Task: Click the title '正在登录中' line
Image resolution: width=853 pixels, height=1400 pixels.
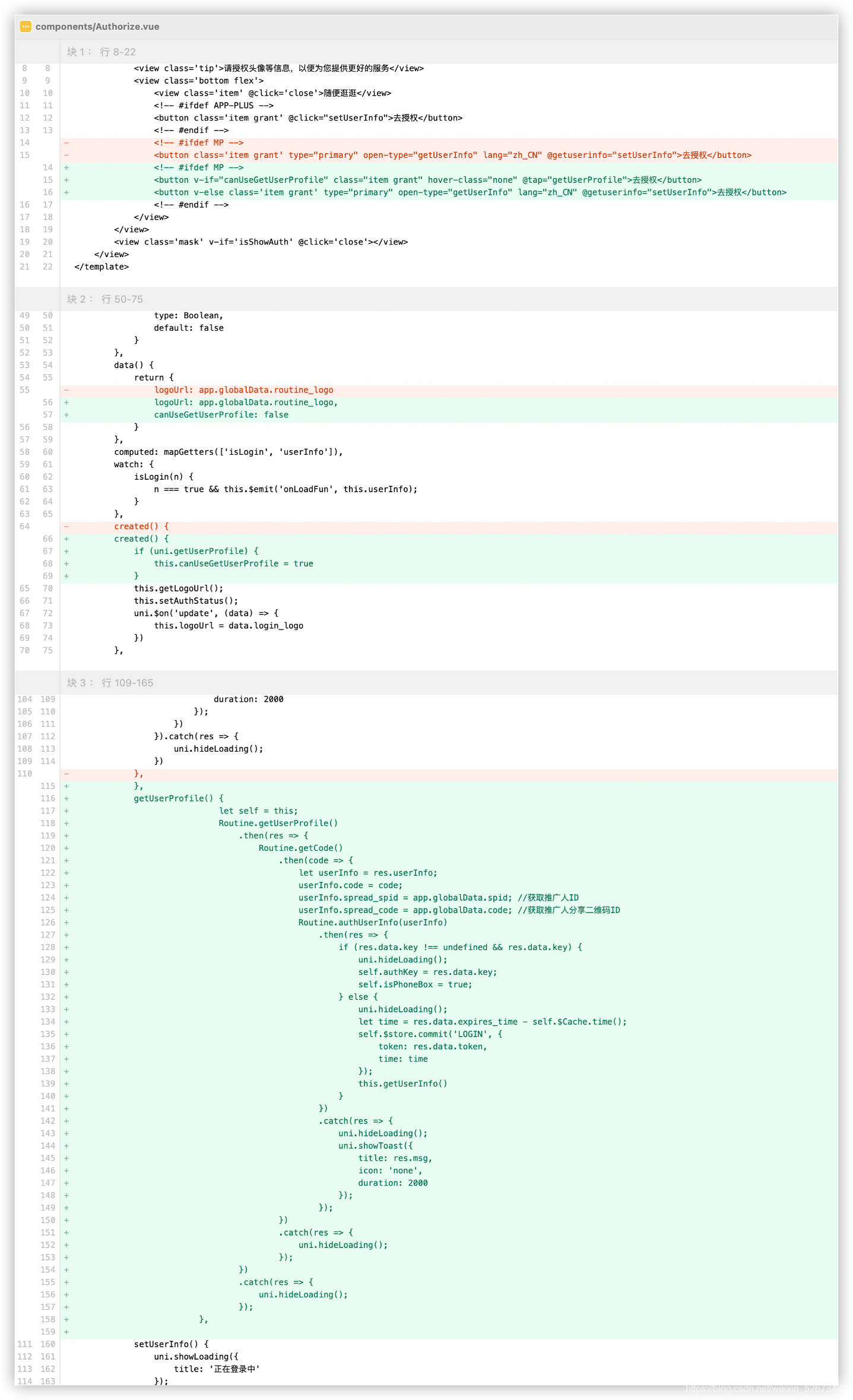Action: point(217,1370)
